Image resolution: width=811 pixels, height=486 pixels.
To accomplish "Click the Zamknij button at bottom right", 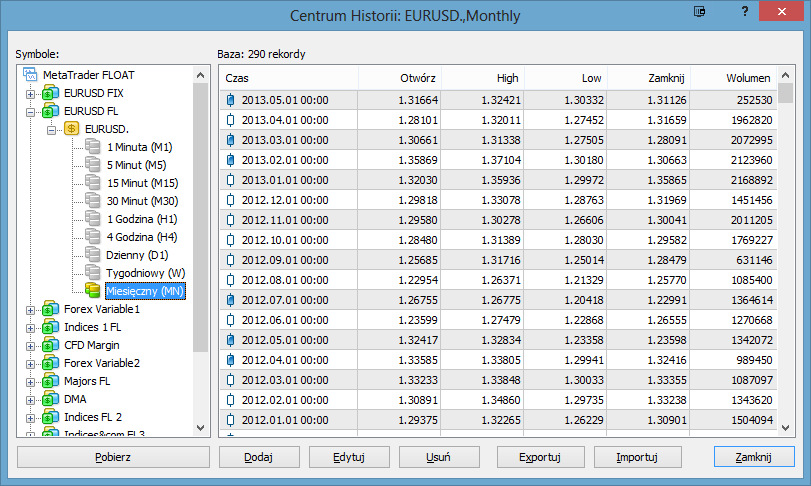I will pyautogui.click(x=754, y=457).
